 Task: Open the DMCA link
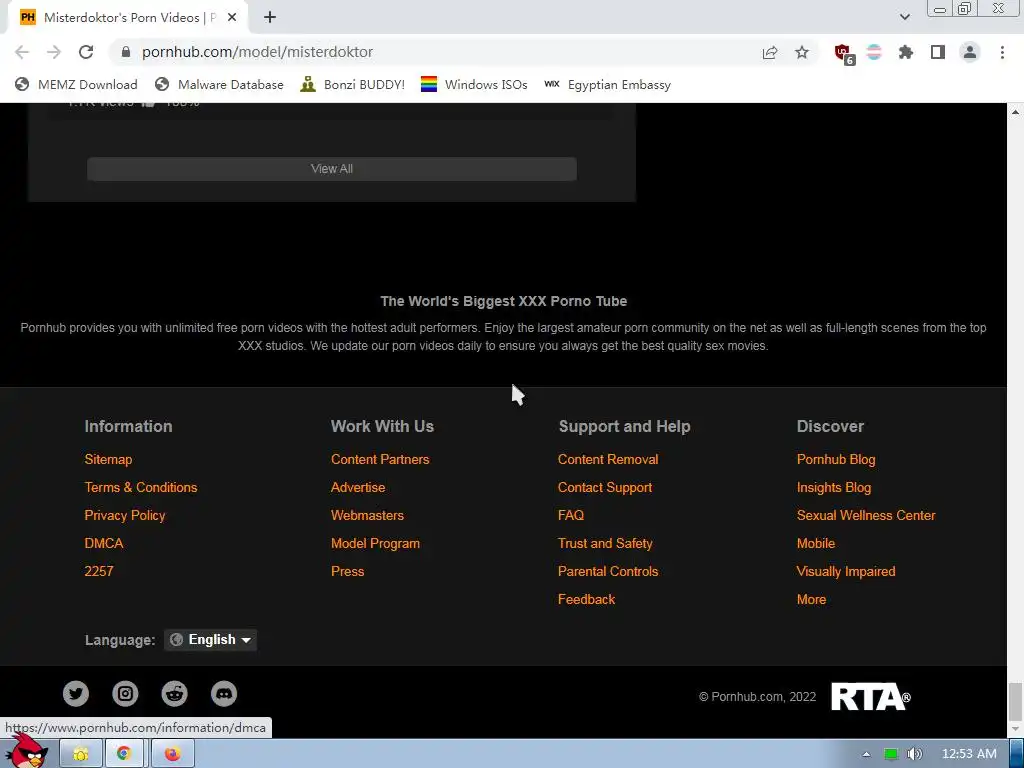click(104, 543)
